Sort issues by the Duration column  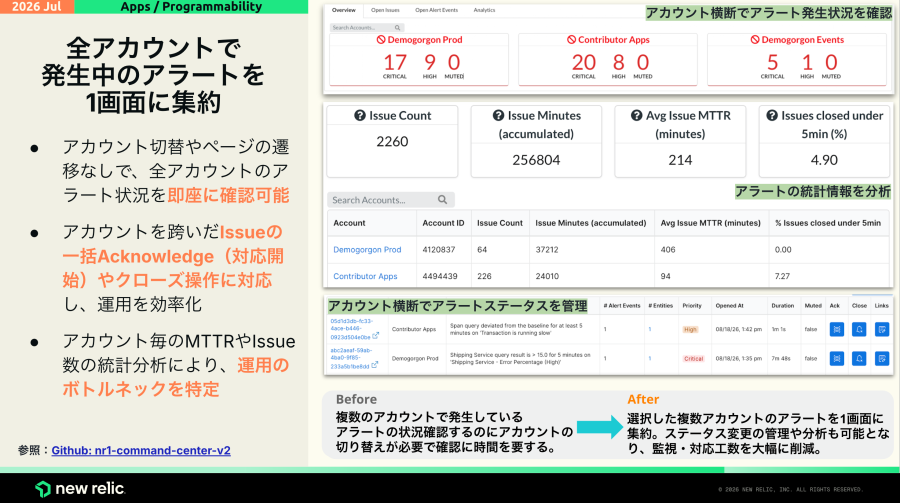pos(783,305)
